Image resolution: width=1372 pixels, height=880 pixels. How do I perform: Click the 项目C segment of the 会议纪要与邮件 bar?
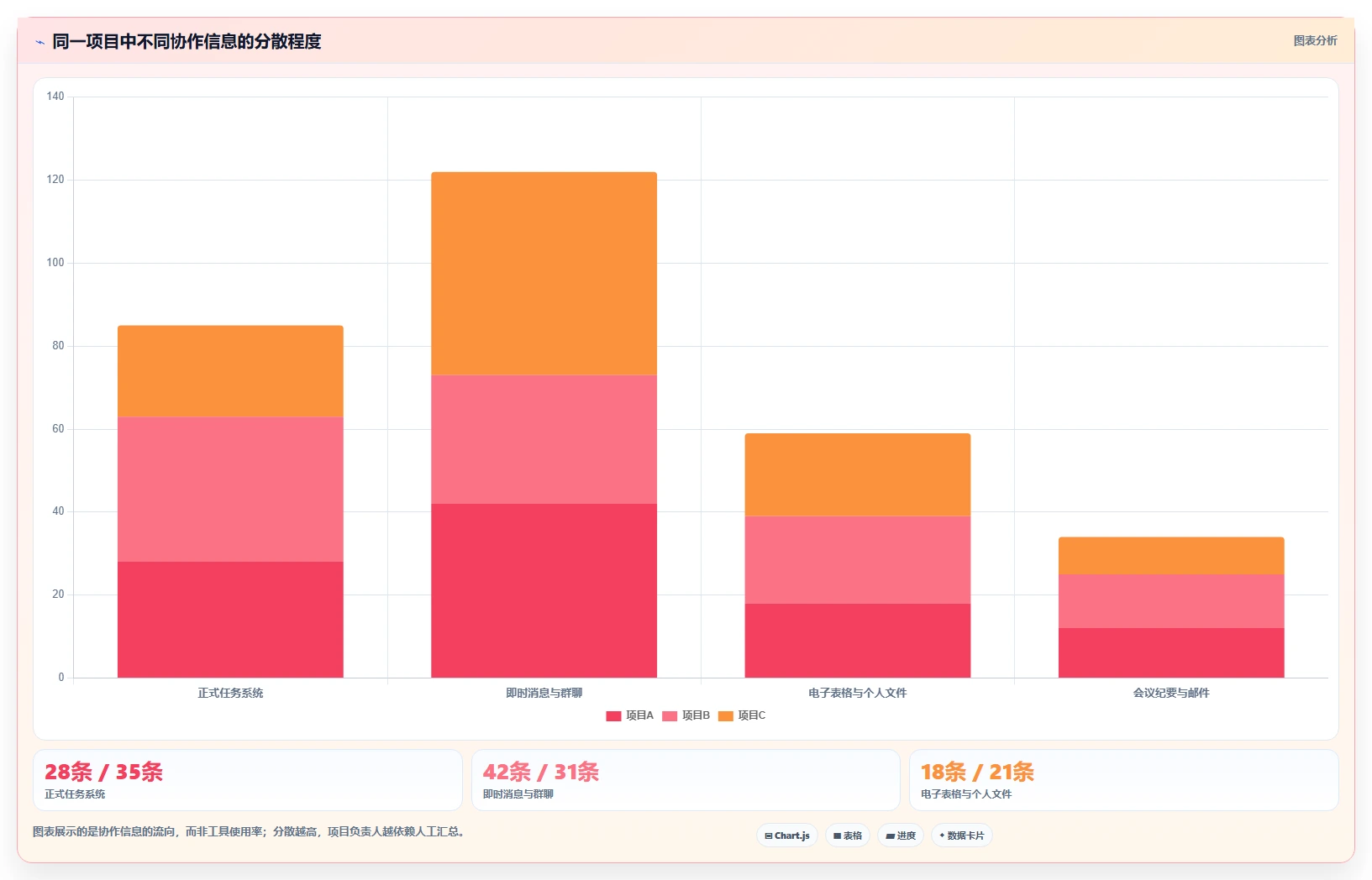point(1171,556)
